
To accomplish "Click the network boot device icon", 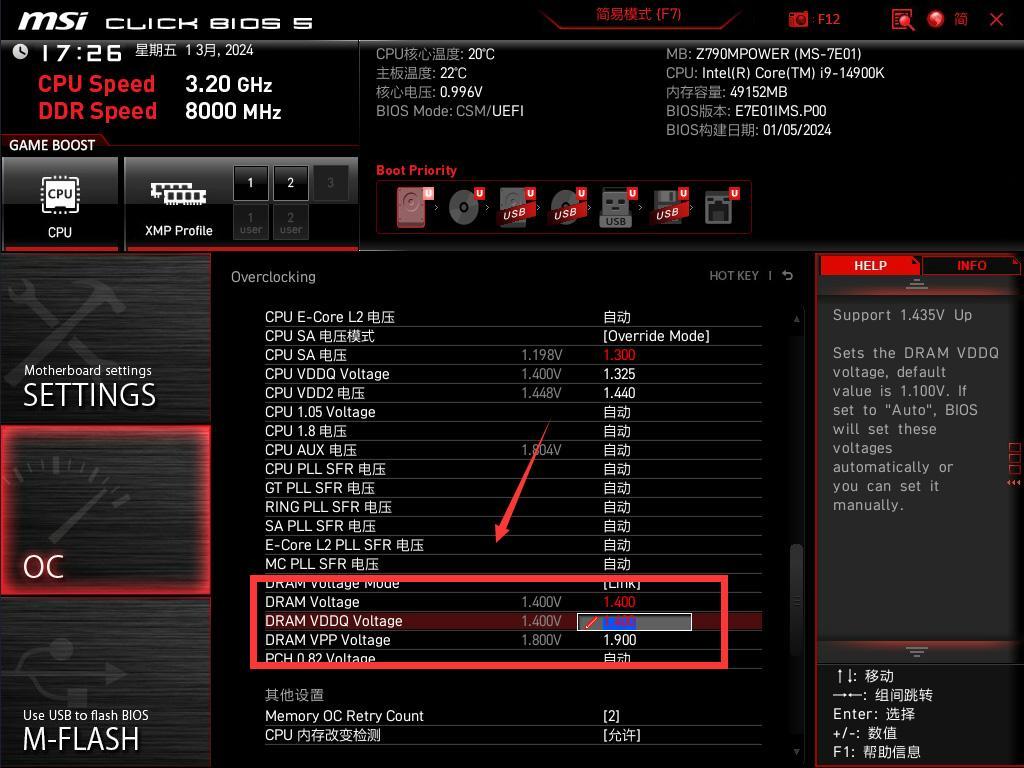I will tap(719, 207).
